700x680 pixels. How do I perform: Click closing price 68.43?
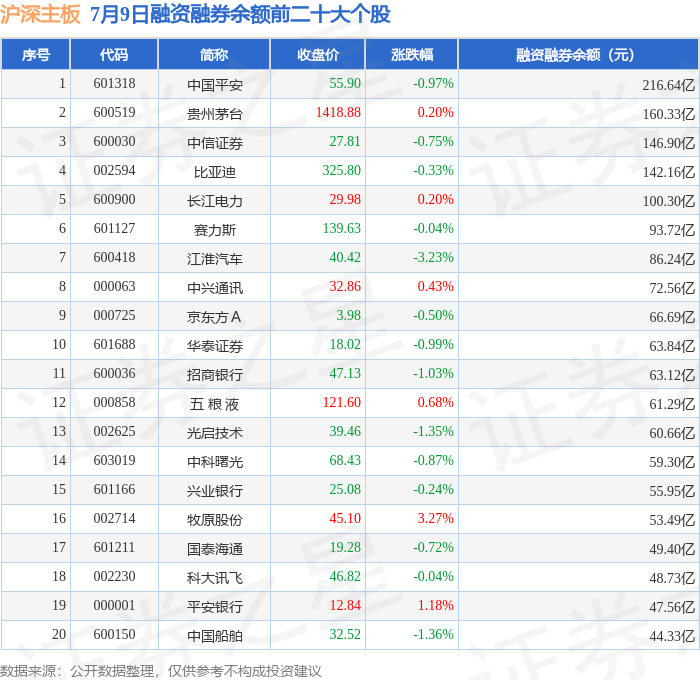[345, 460]
